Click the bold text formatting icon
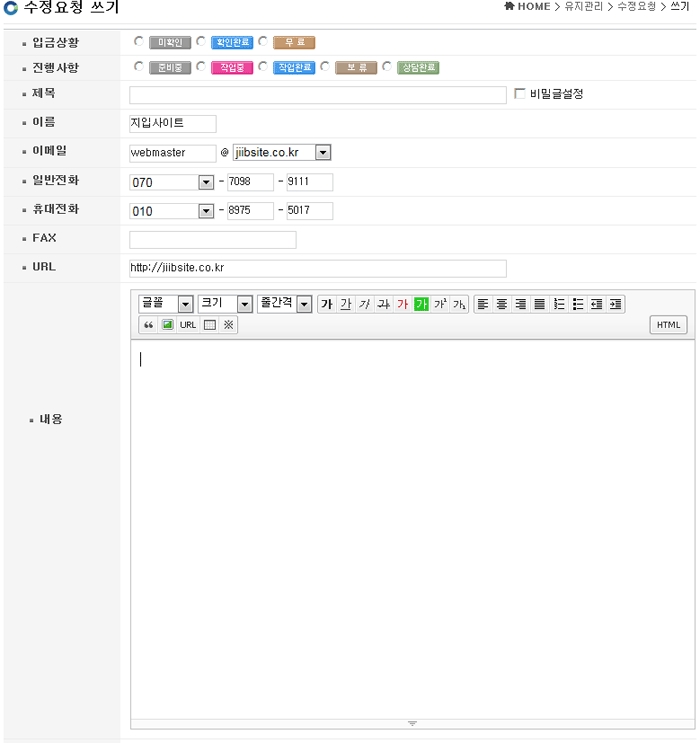 pyautogui.click(x=326, y=304)
